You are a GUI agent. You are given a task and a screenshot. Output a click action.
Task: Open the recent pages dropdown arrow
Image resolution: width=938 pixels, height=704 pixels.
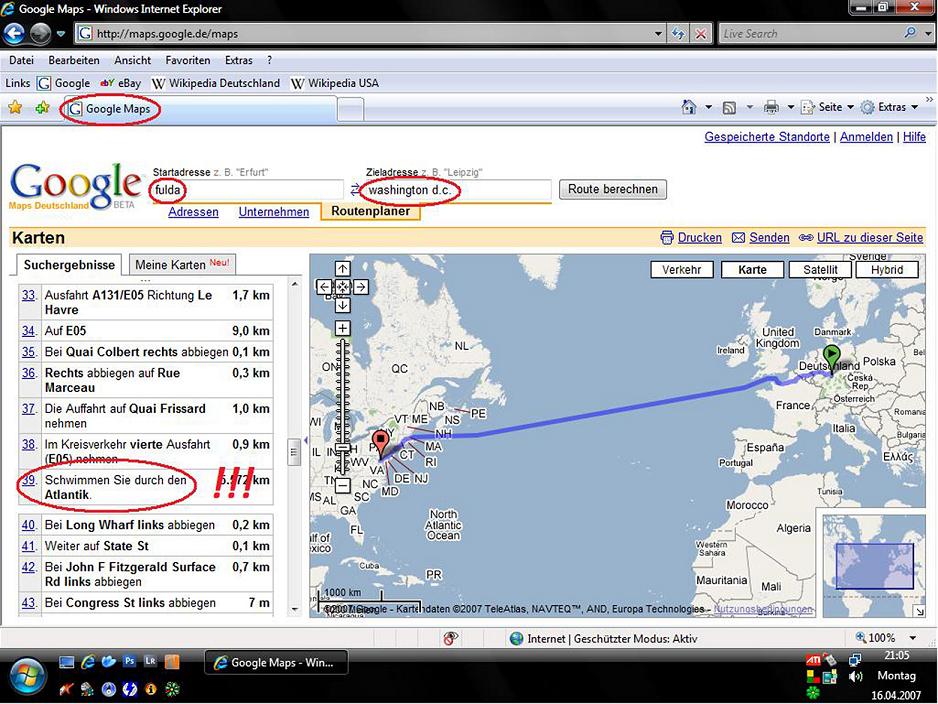(x=60, y=34)
